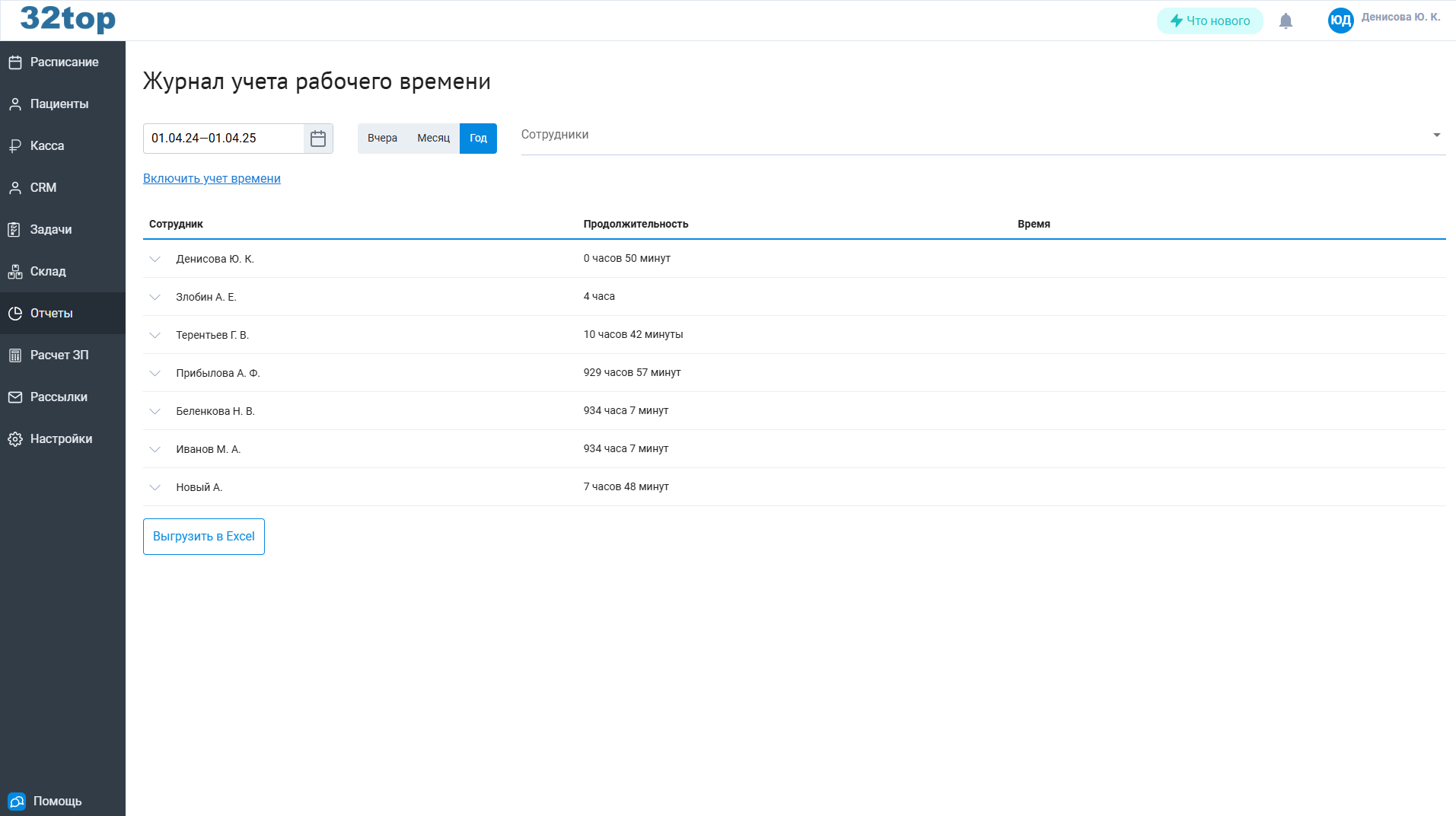Click the Включить учет времени link
The width and height of the screenshot is (1456, 816).
tap(212, 179)
